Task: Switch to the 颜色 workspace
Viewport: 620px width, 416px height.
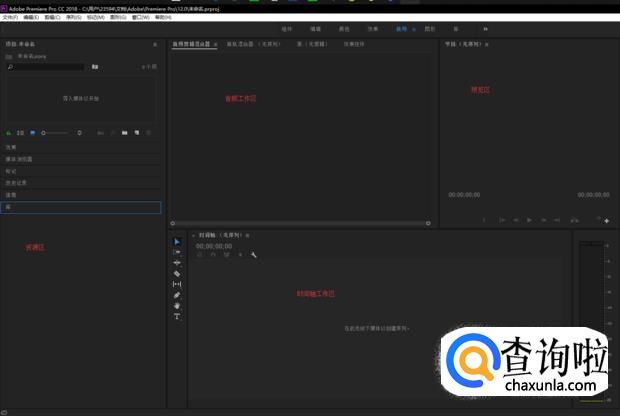Action: tap(344, 29)
